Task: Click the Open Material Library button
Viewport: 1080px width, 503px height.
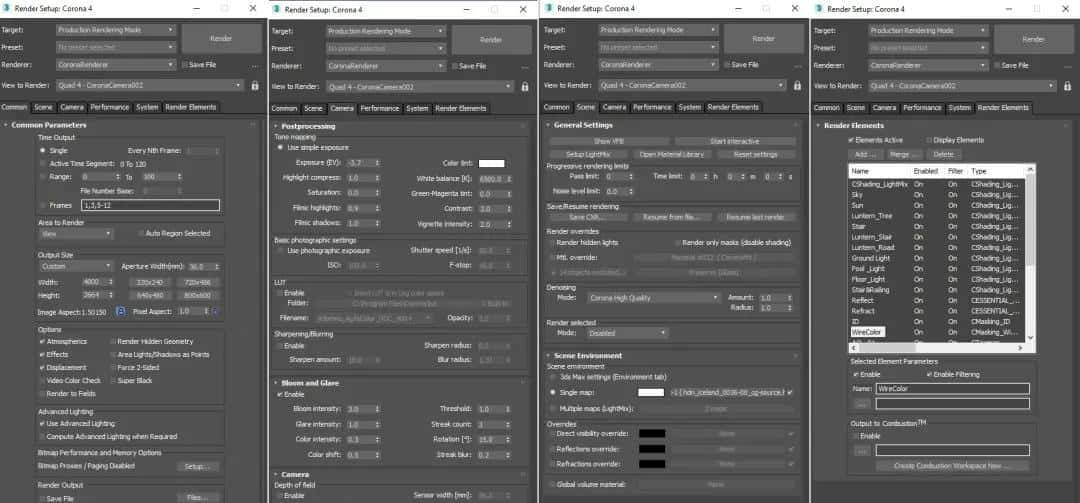Action: point(672,154)
